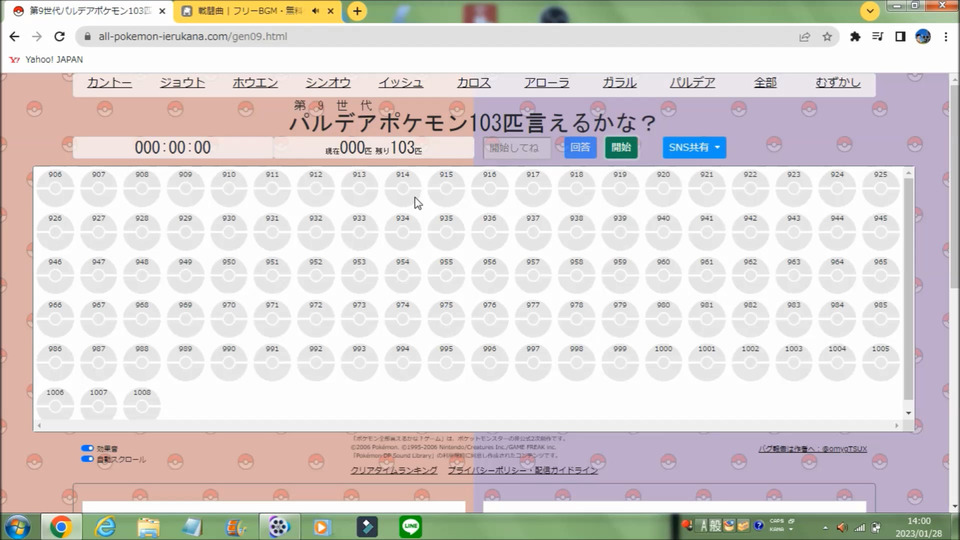
Task: Select the シンオウ region tab
Action: [x=328, y=83]
